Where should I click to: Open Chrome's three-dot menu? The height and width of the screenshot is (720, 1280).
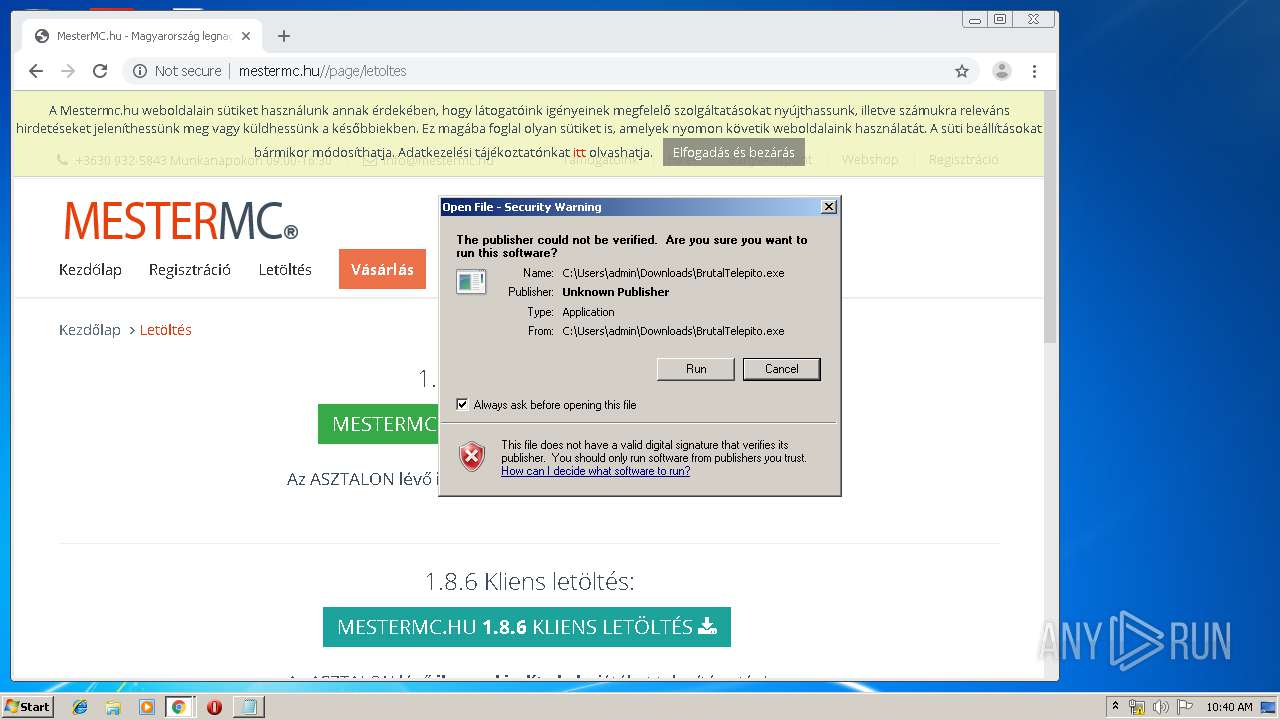coord(1034,71)
